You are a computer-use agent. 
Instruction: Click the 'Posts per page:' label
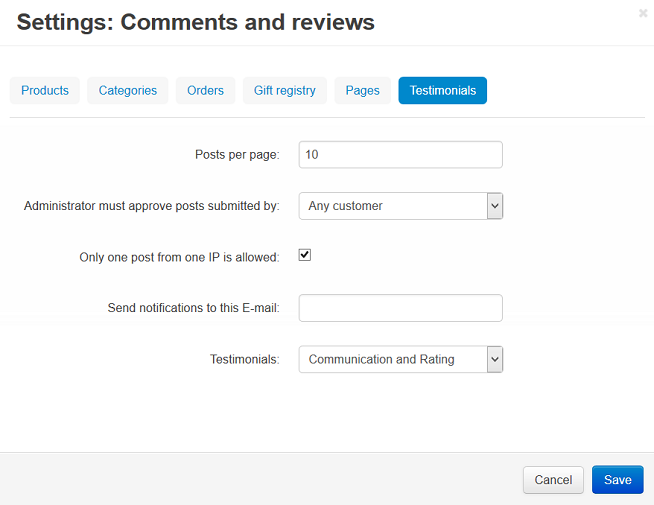pyautogui.click(x=237, y=155)
